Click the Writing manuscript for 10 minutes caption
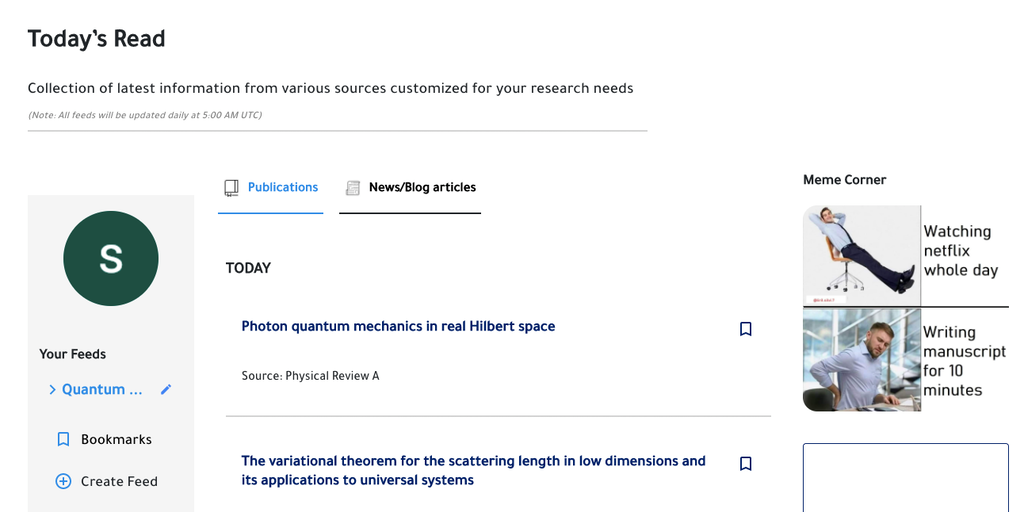Viewport: 1024px width, 512px height. 963,361
